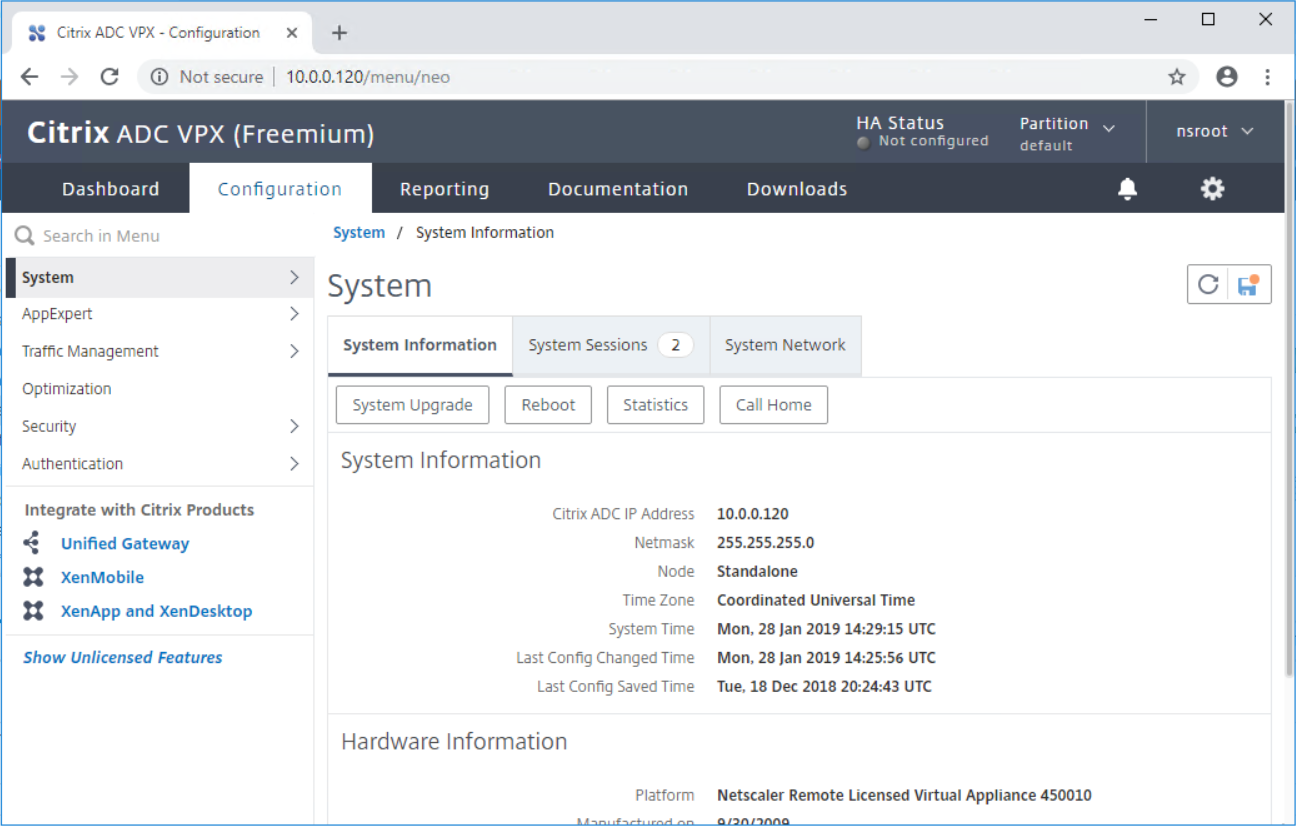The height and width of the screenshot is (826, 1296).
Task: Click the Standalone node value
Action: point(757,572)
